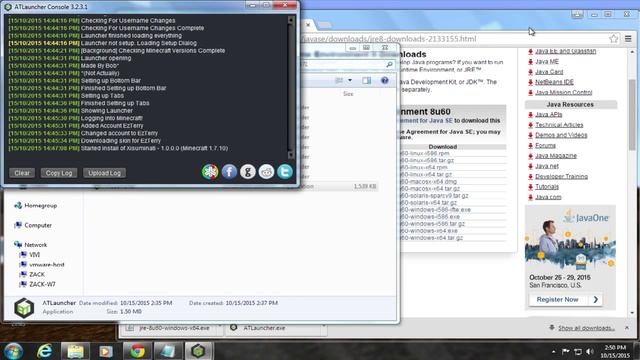Clear the console log

(x=22, y=173)
